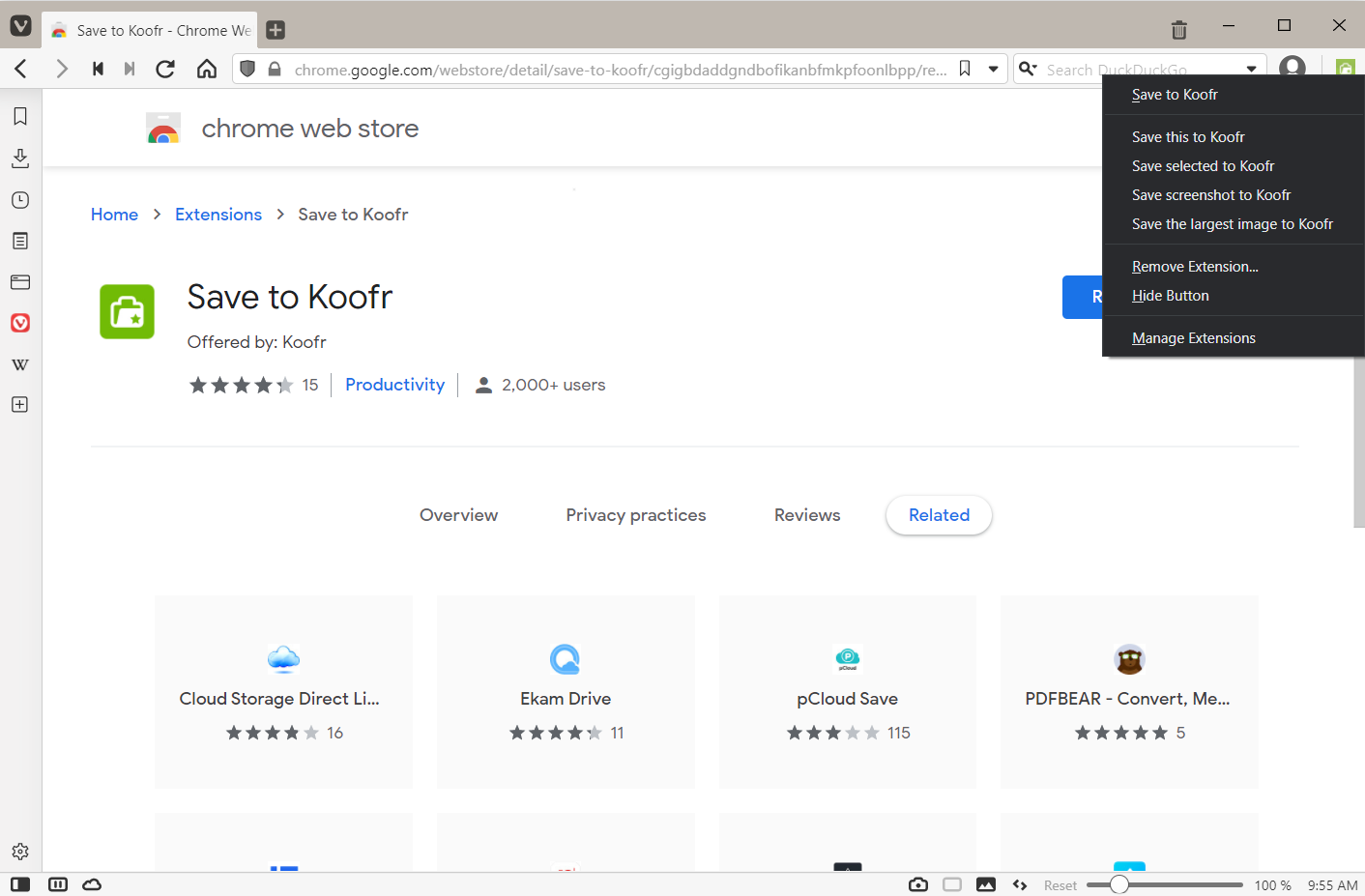This screenshot has width=1365, height=896.
Task: Switch to the Privacy practices tab
Action: [x=636, y=515]
